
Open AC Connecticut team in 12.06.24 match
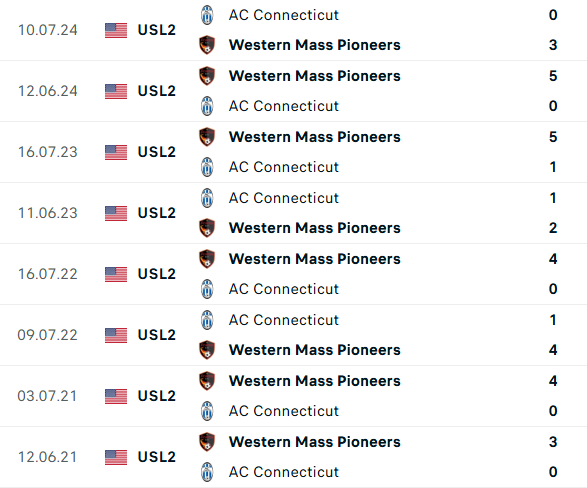(x=284, y=106)
